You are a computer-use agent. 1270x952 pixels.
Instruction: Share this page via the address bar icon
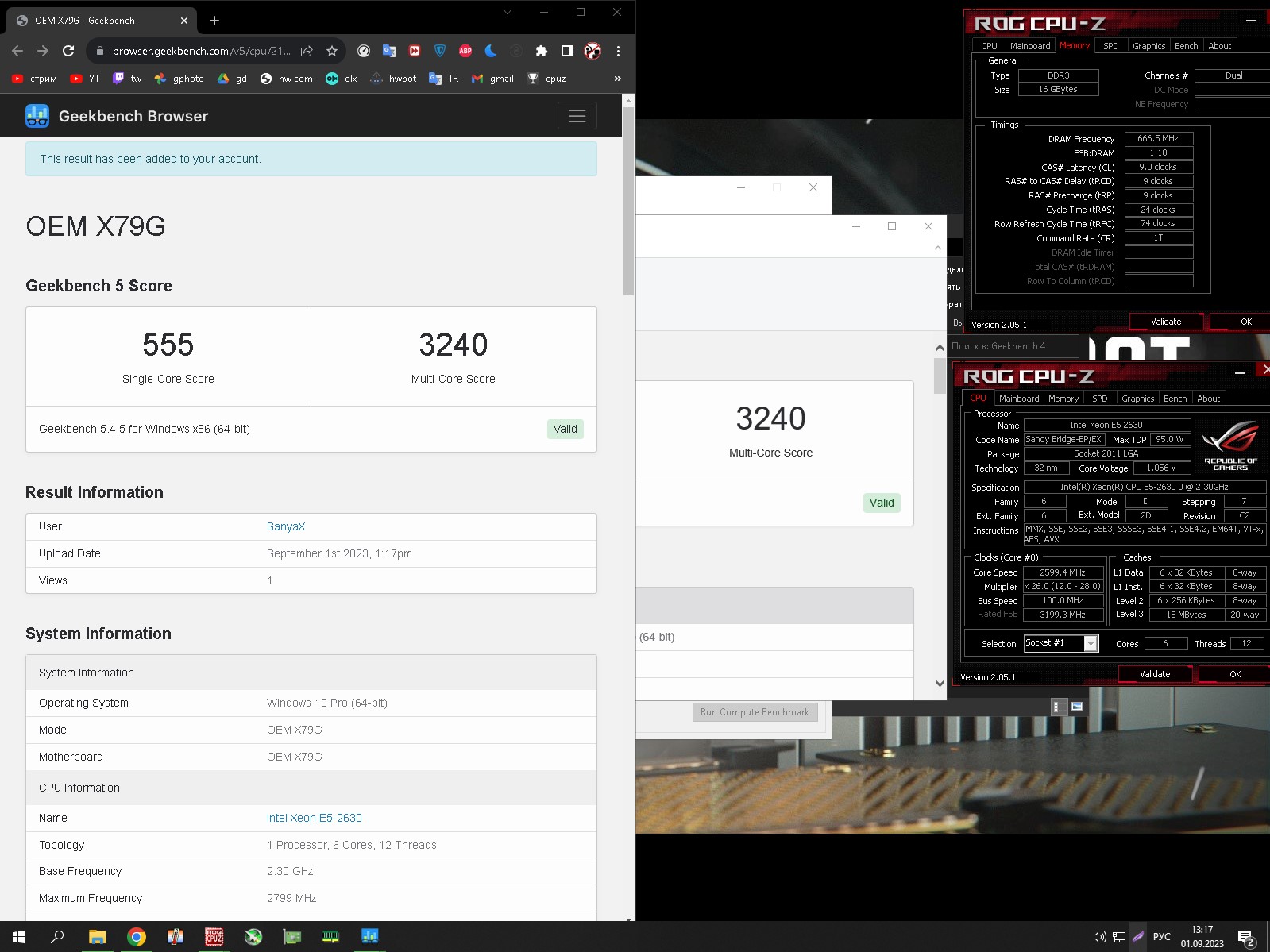[307, 51]
